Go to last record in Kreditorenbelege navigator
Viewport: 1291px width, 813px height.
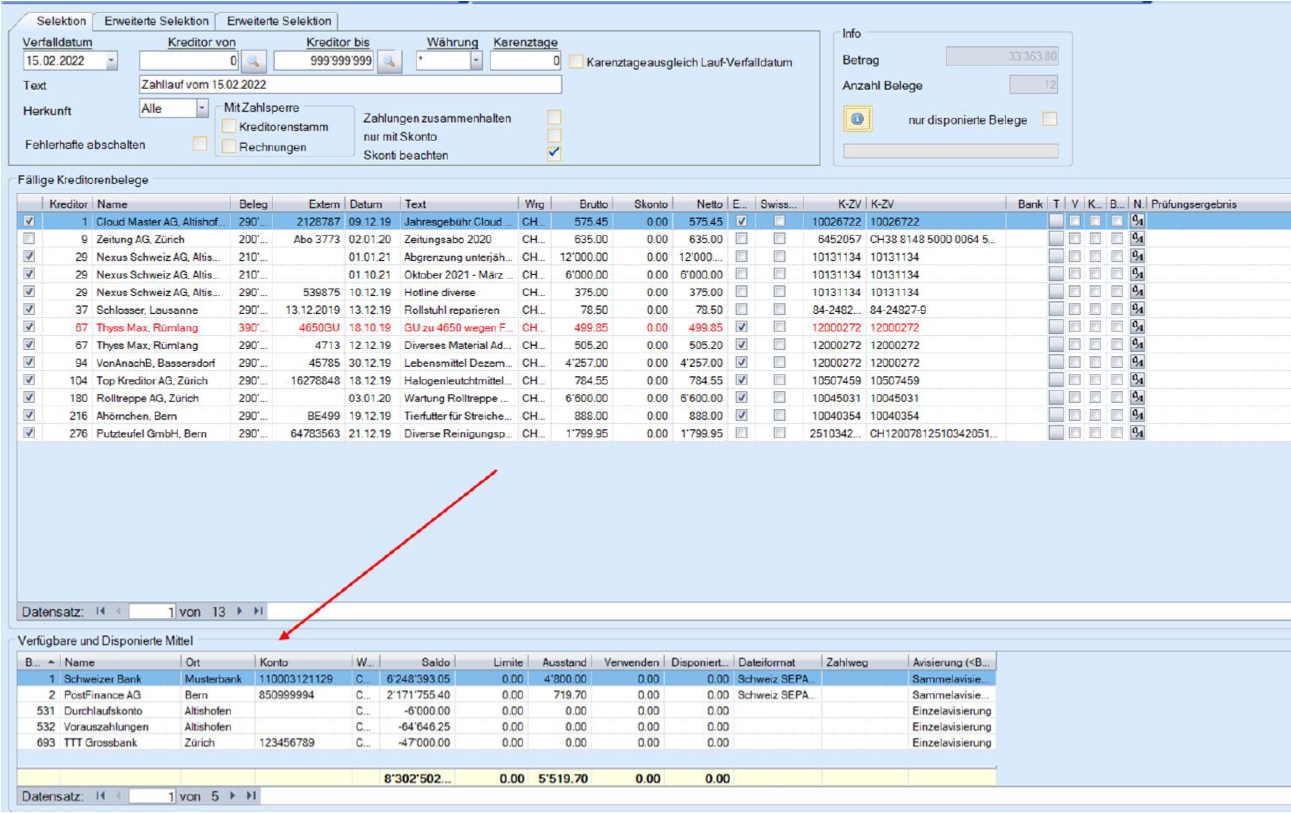tap(258, 610)
